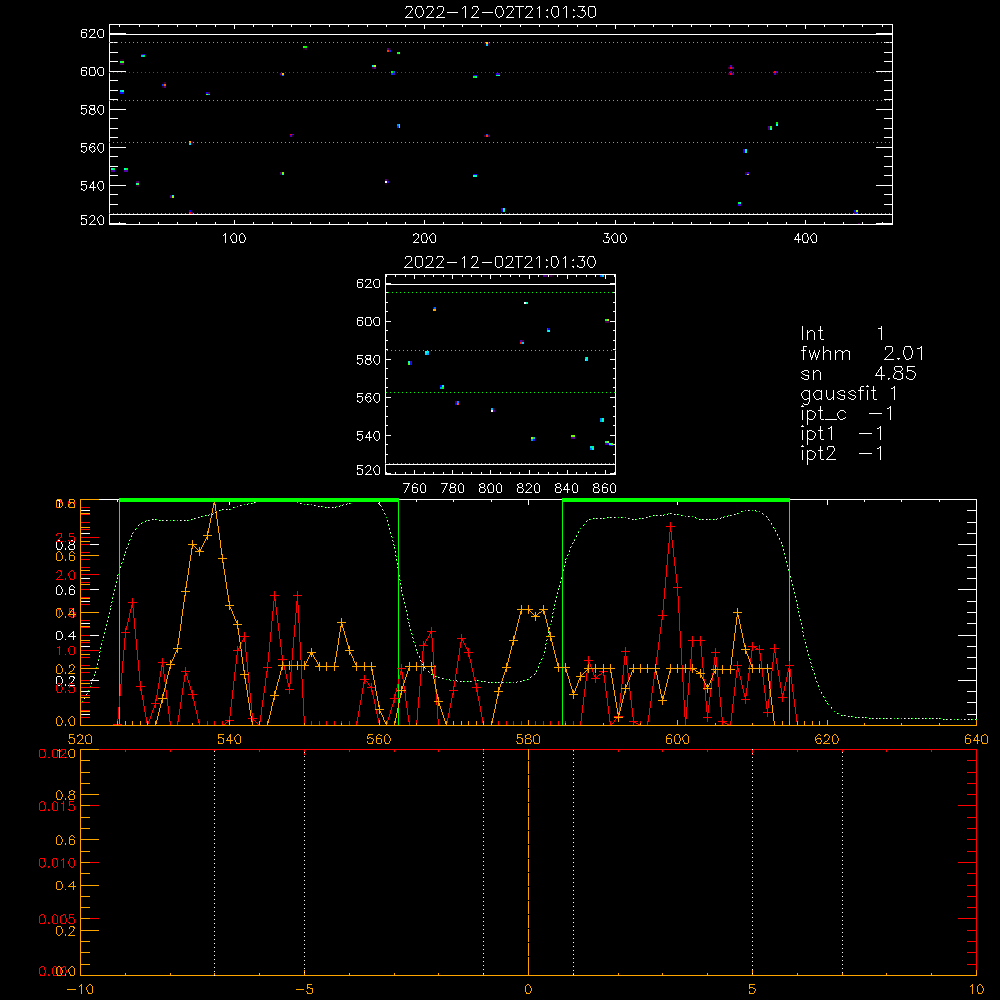This screenshot has height=1000, width=1000.
Task: Click x-axis tick label -10 on bottom plot
Action: pos(80,989)
